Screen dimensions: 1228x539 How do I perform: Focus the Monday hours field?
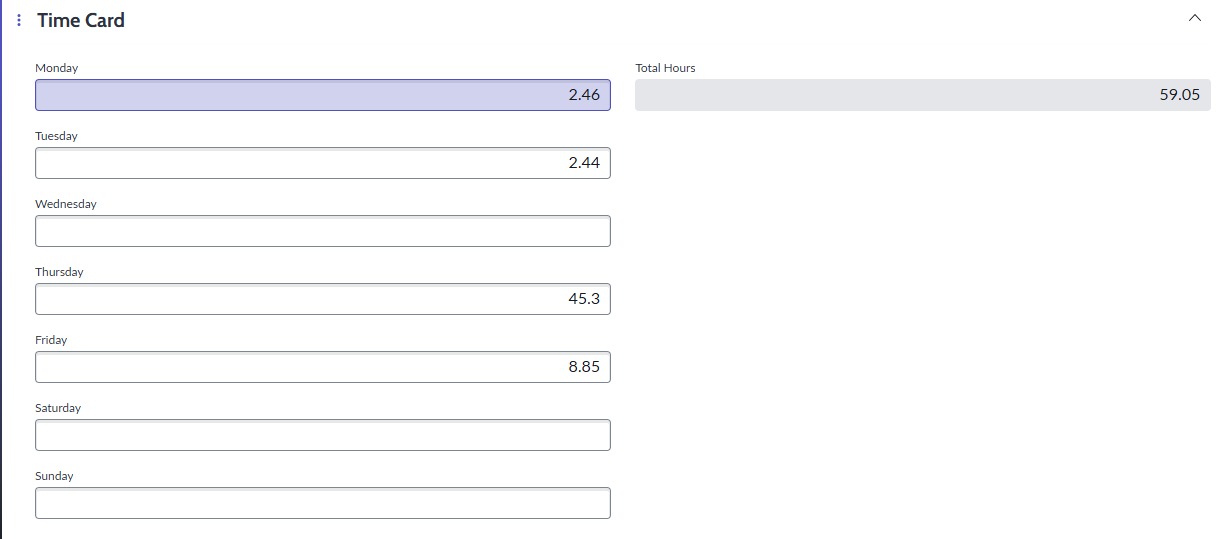pos(322,95)
